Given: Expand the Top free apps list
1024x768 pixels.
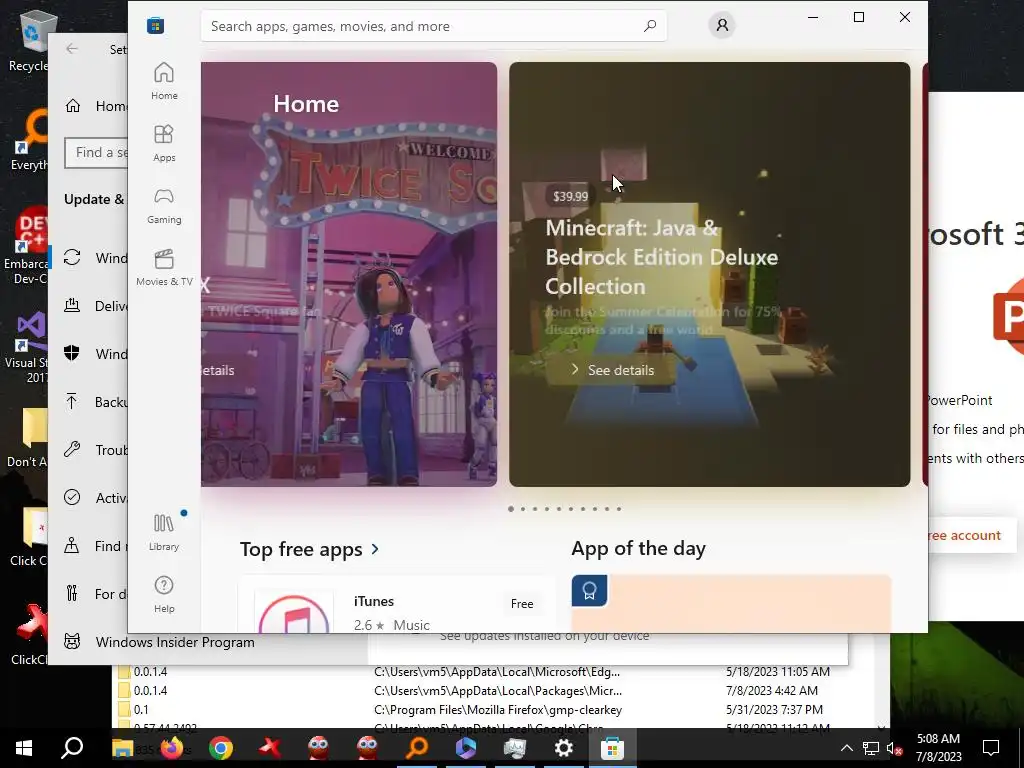Looking at the screenshot, I should [x=310, y=549].
